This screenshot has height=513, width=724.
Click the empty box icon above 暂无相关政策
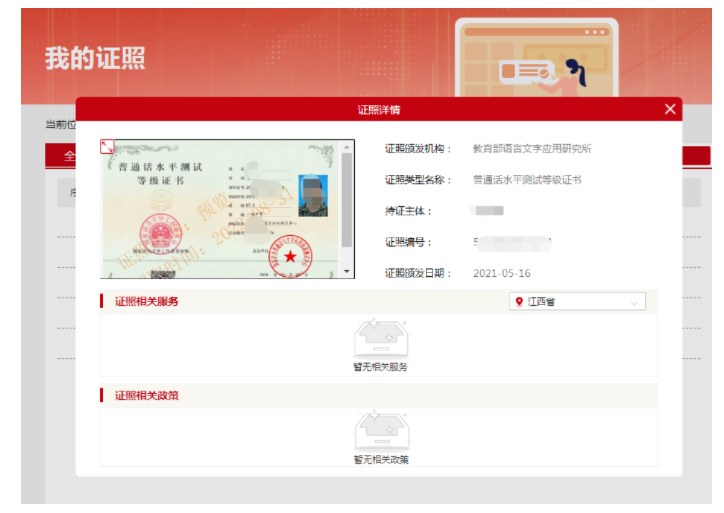coord(379,431)
